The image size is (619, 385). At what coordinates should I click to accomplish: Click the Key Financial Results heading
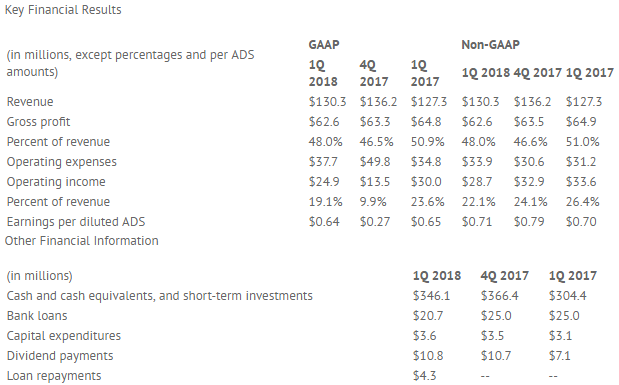[x=63, y=9]
